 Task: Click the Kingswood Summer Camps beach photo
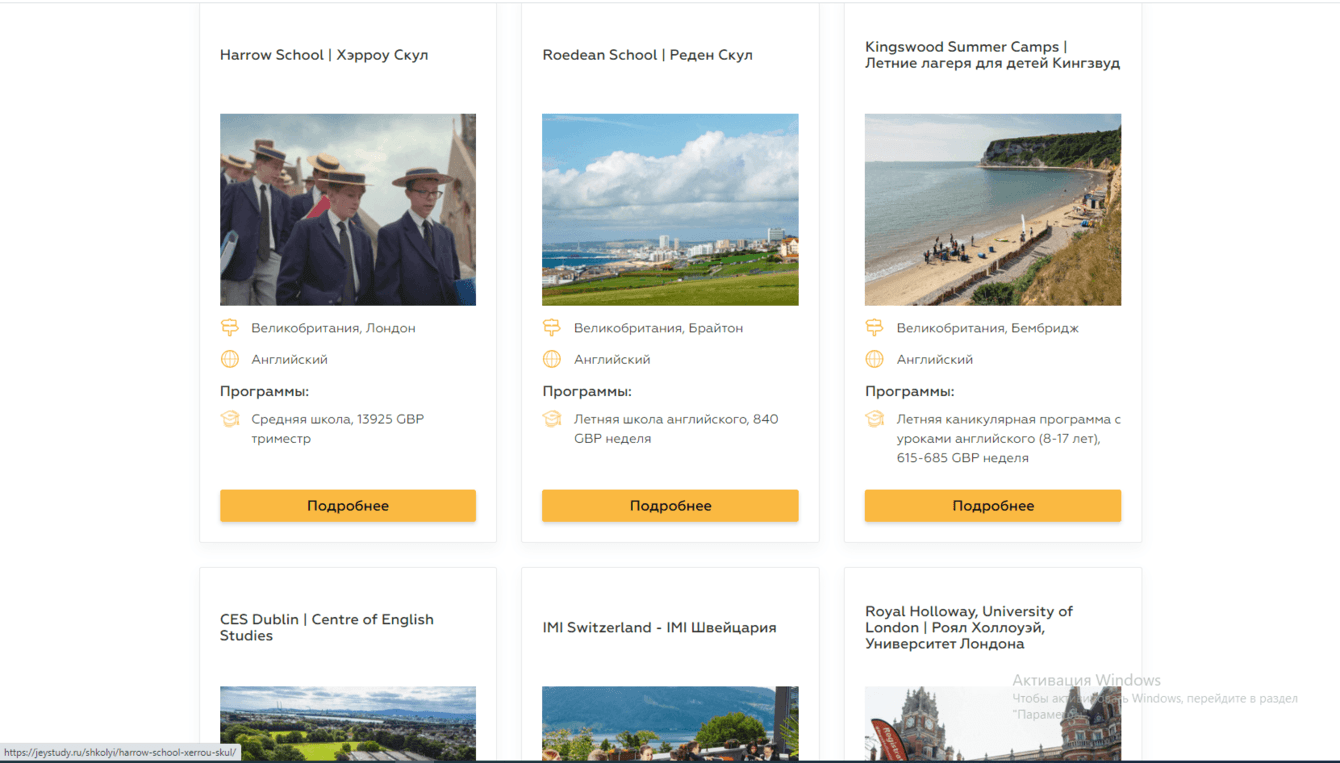point(993,209)
